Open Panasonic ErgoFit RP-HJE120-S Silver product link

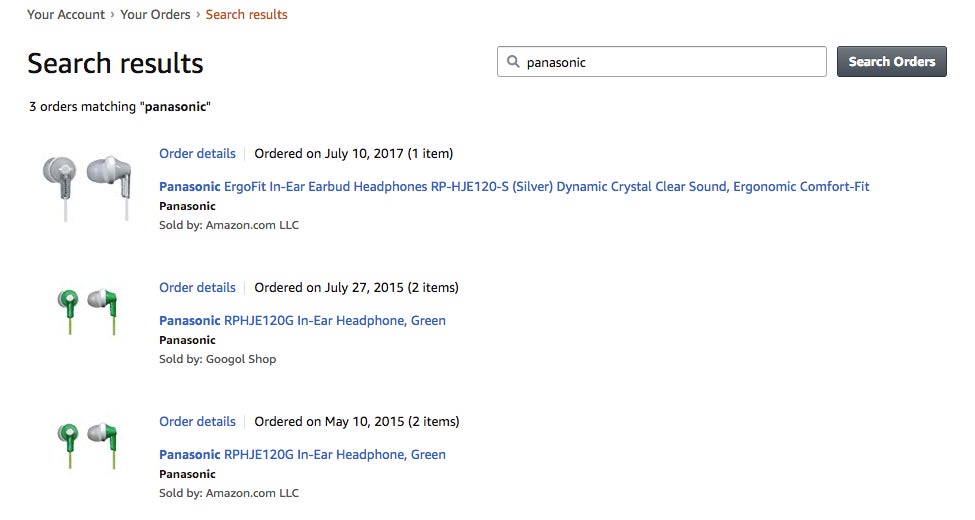tap(514, 187)
